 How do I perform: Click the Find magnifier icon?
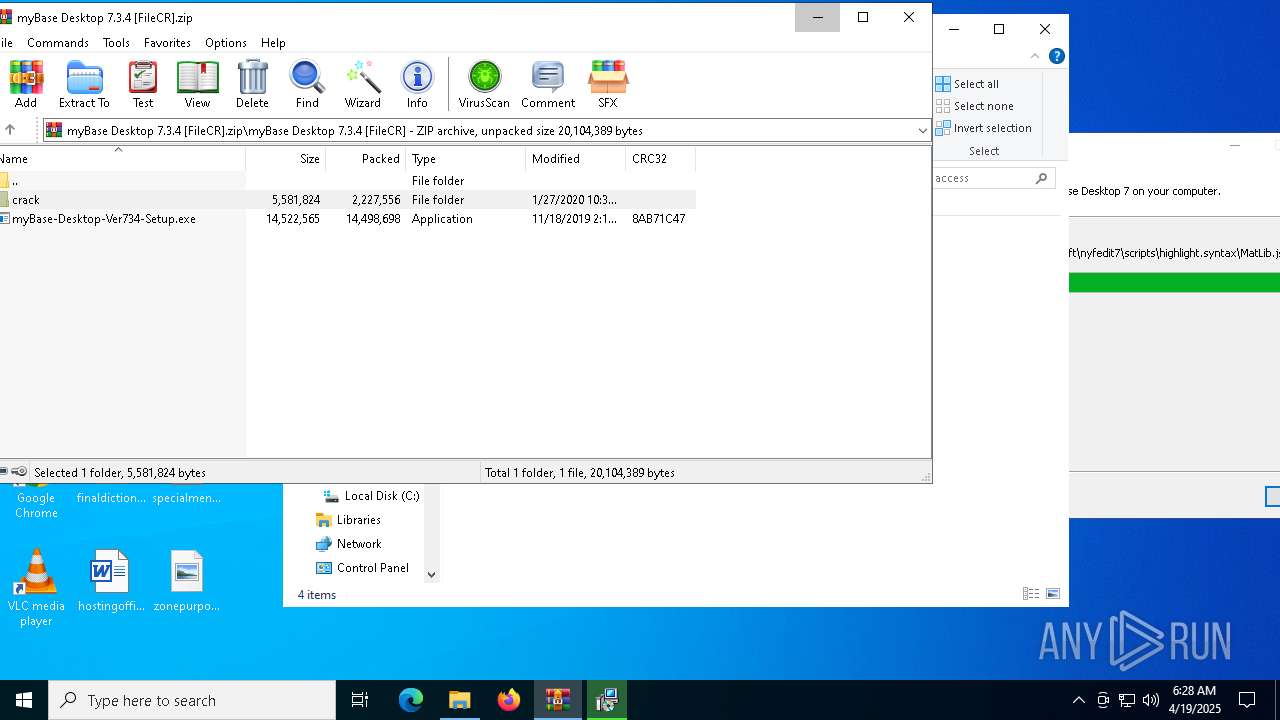(307, 84)
